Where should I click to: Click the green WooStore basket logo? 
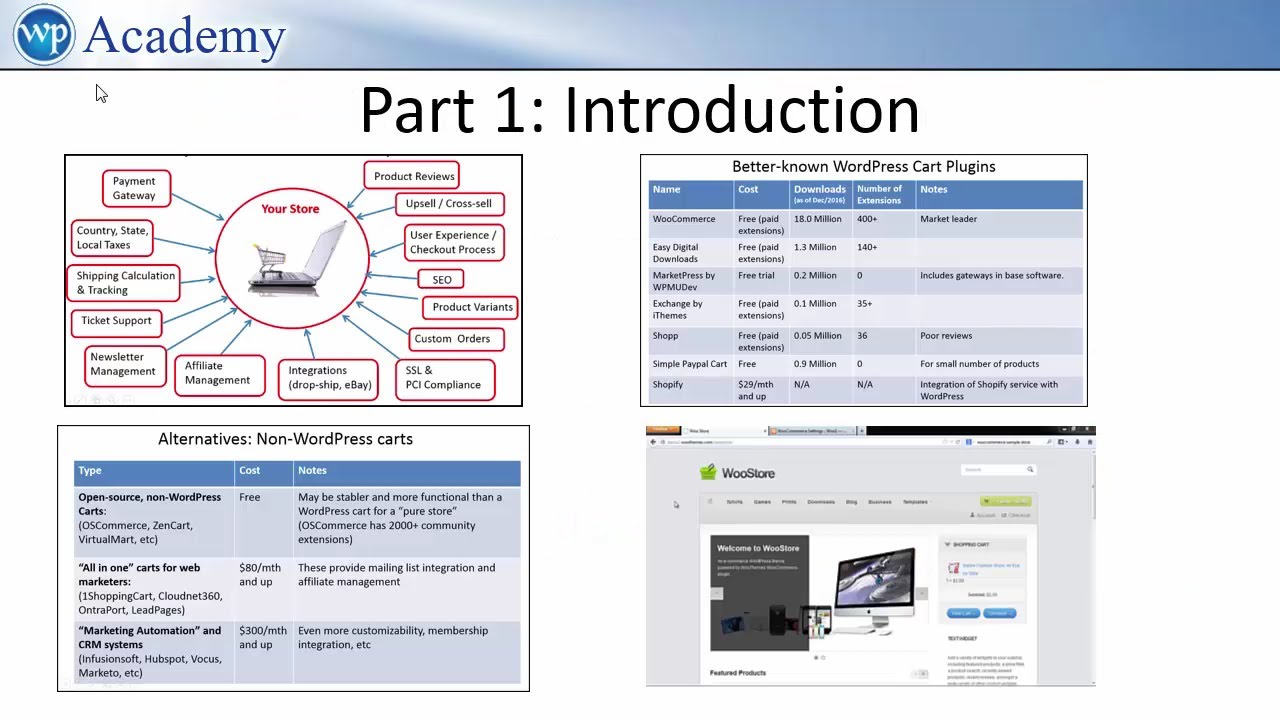click(708, 472)
